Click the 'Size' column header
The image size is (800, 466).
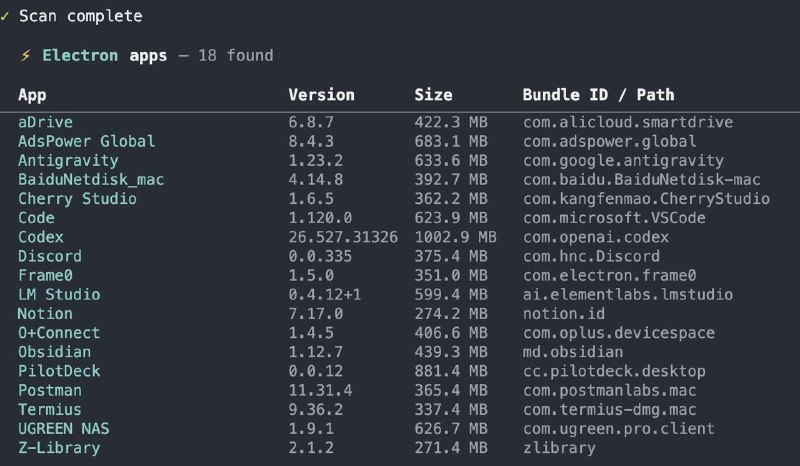tap(433, 95)
